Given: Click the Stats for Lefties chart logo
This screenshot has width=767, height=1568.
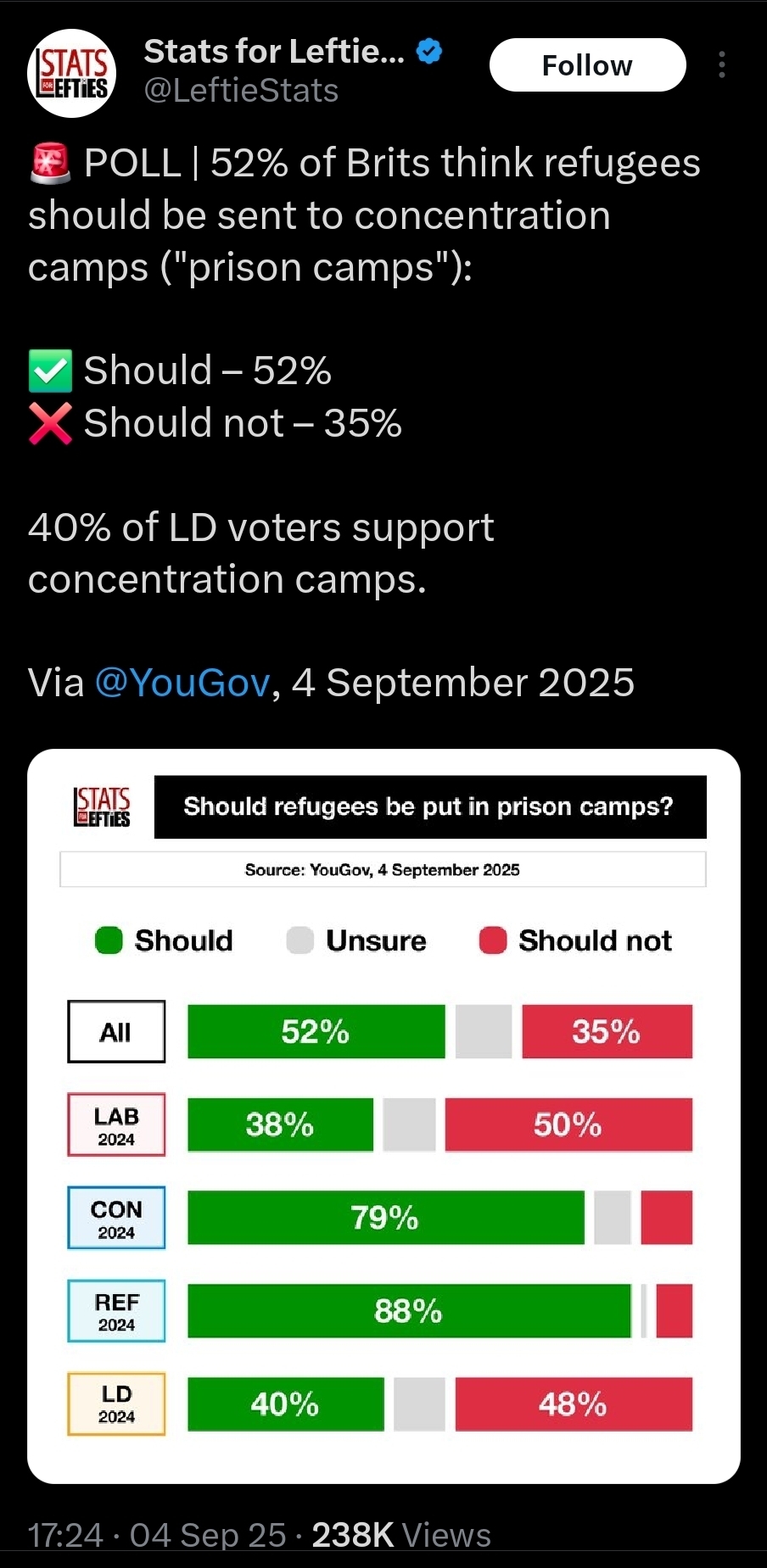Looking at the screenshot, I should (103, 806).
